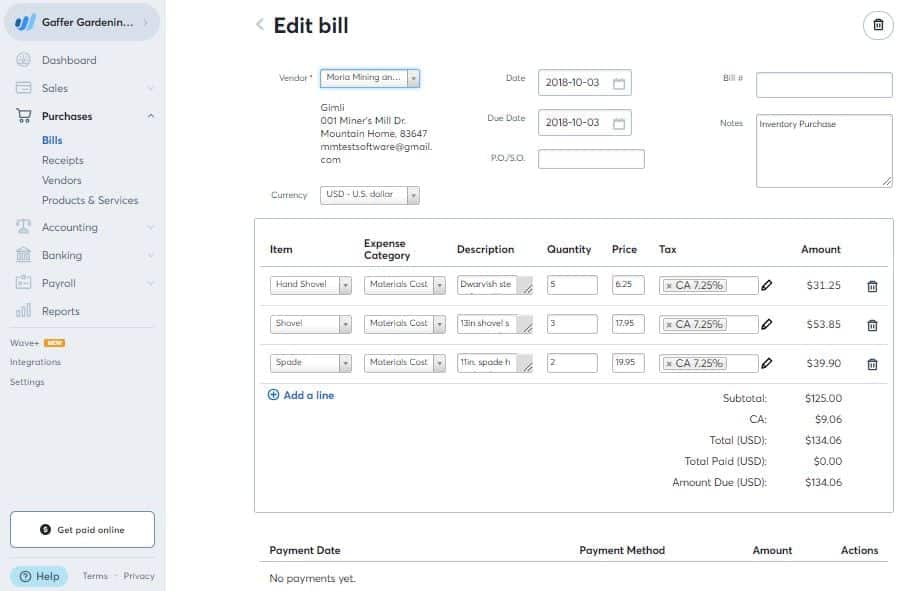Open the Date calendar picker icon

click(619, 84)
